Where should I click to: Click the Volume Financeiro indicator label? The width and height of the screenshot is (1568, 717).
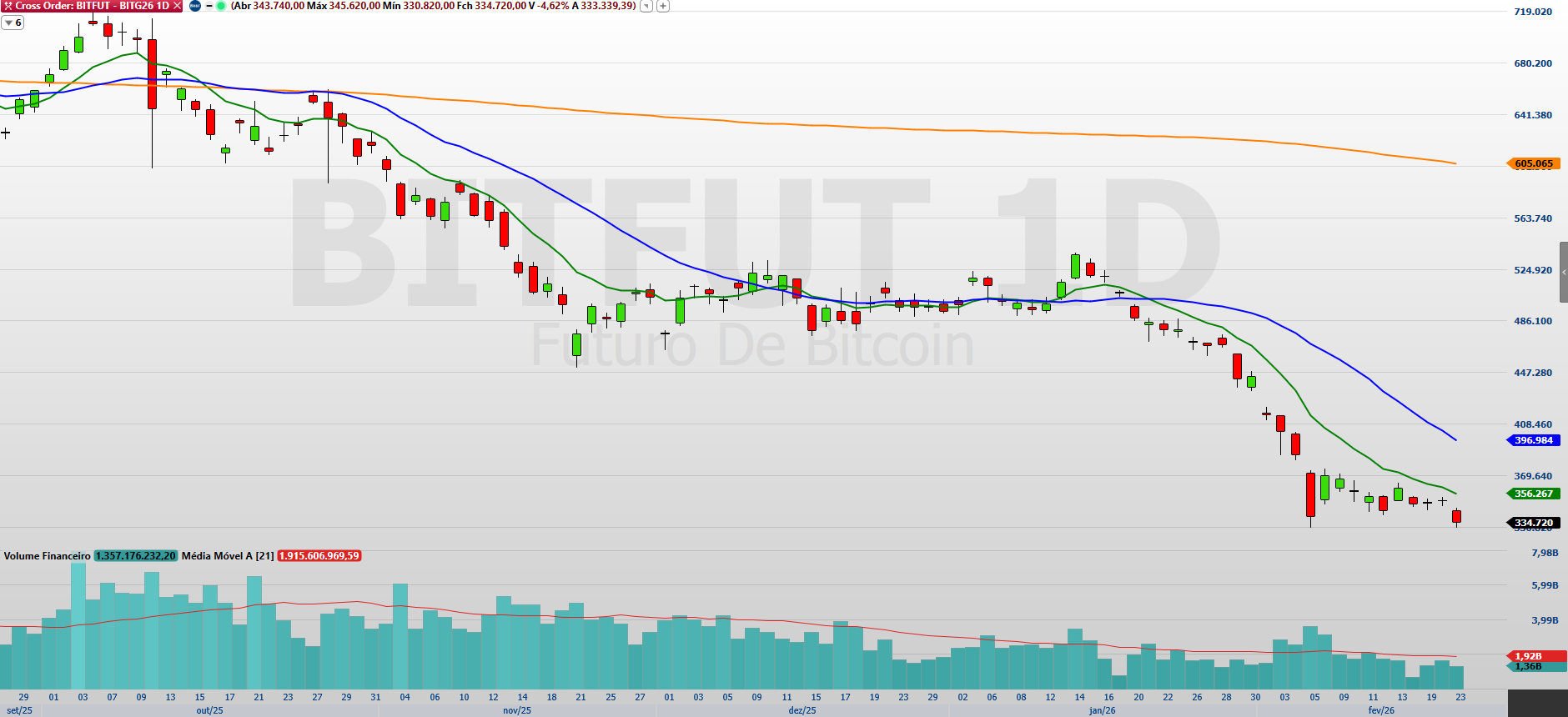coord(47,556)
